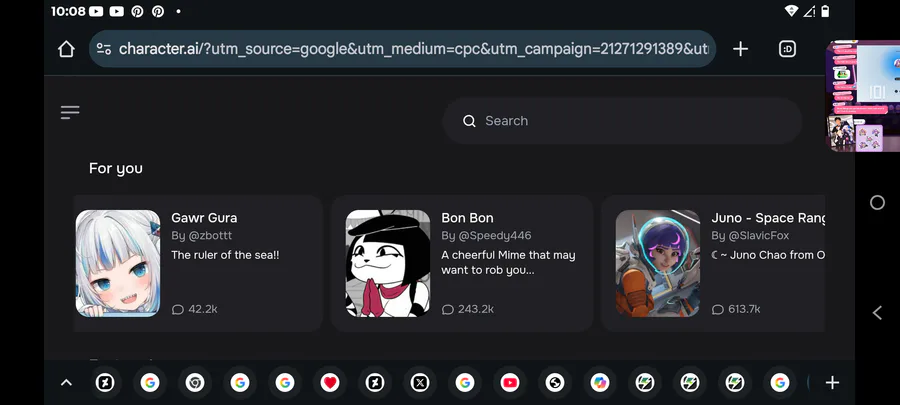Screen dimensions: 900x405
Task: Switch to the Copilot colorful icon tab
Action: point(600,383)
